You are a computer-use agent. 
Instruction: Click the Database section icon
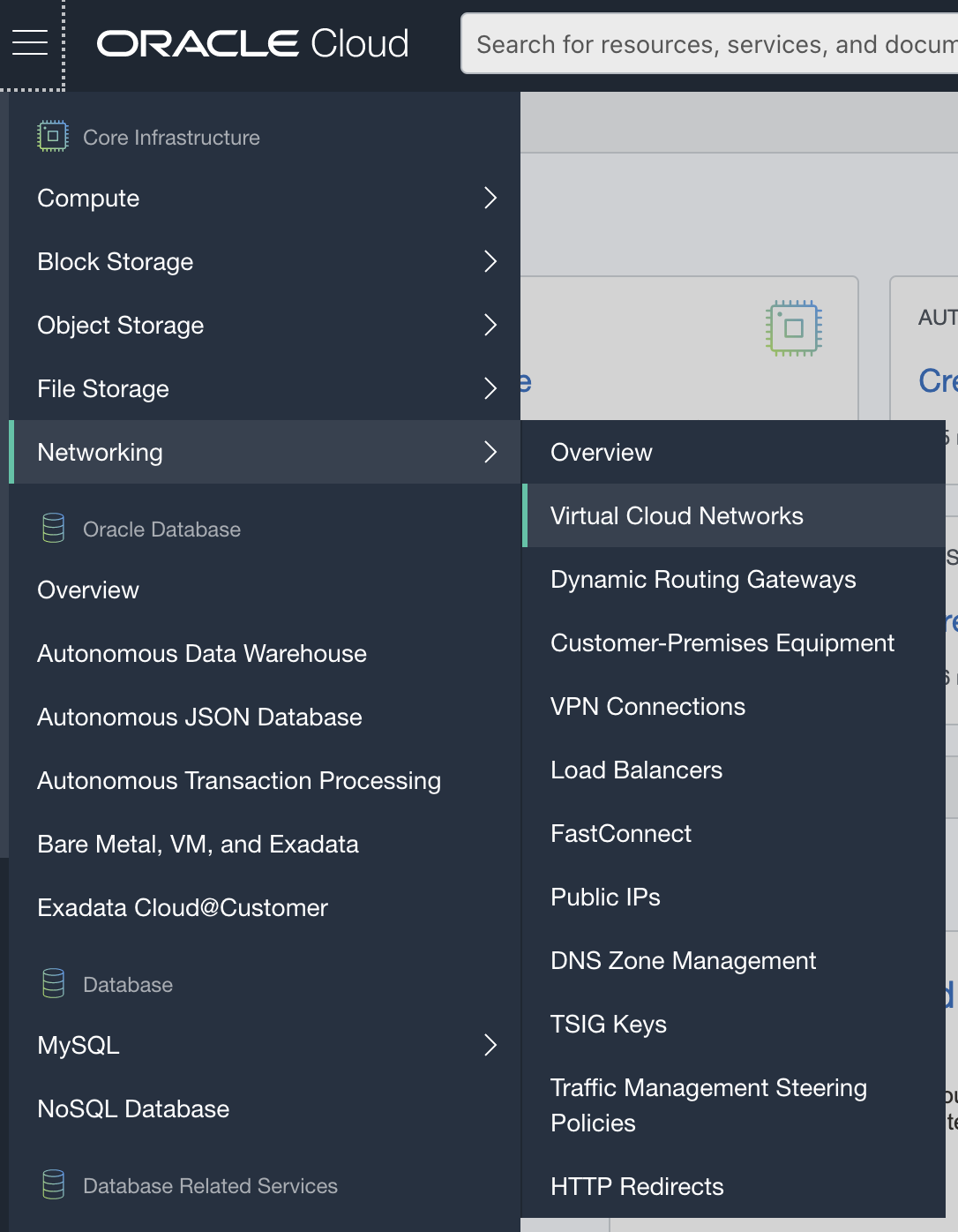[x=53, y=984]
